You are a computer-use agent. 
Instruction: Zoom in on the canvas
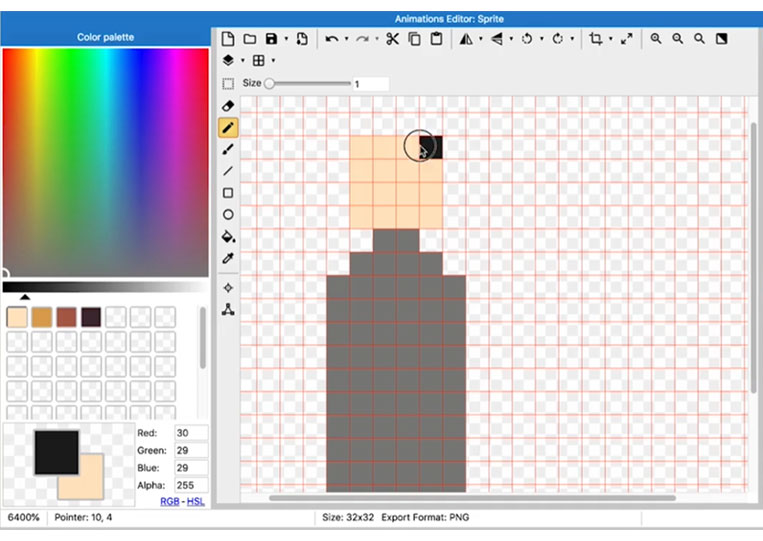[656, 39]
